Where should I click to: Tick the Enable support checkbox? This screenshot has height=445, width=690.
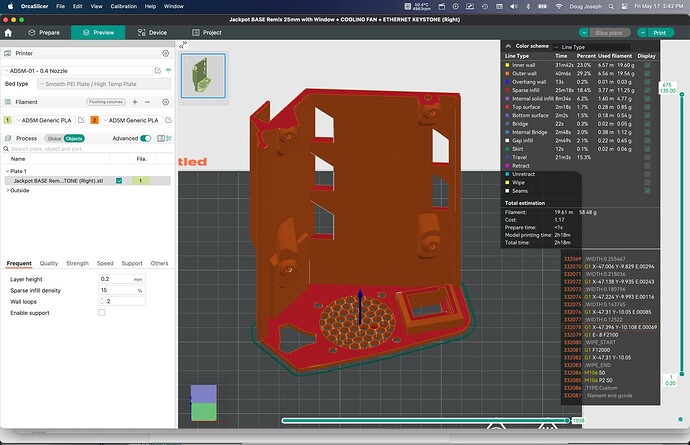pos(102,313)
